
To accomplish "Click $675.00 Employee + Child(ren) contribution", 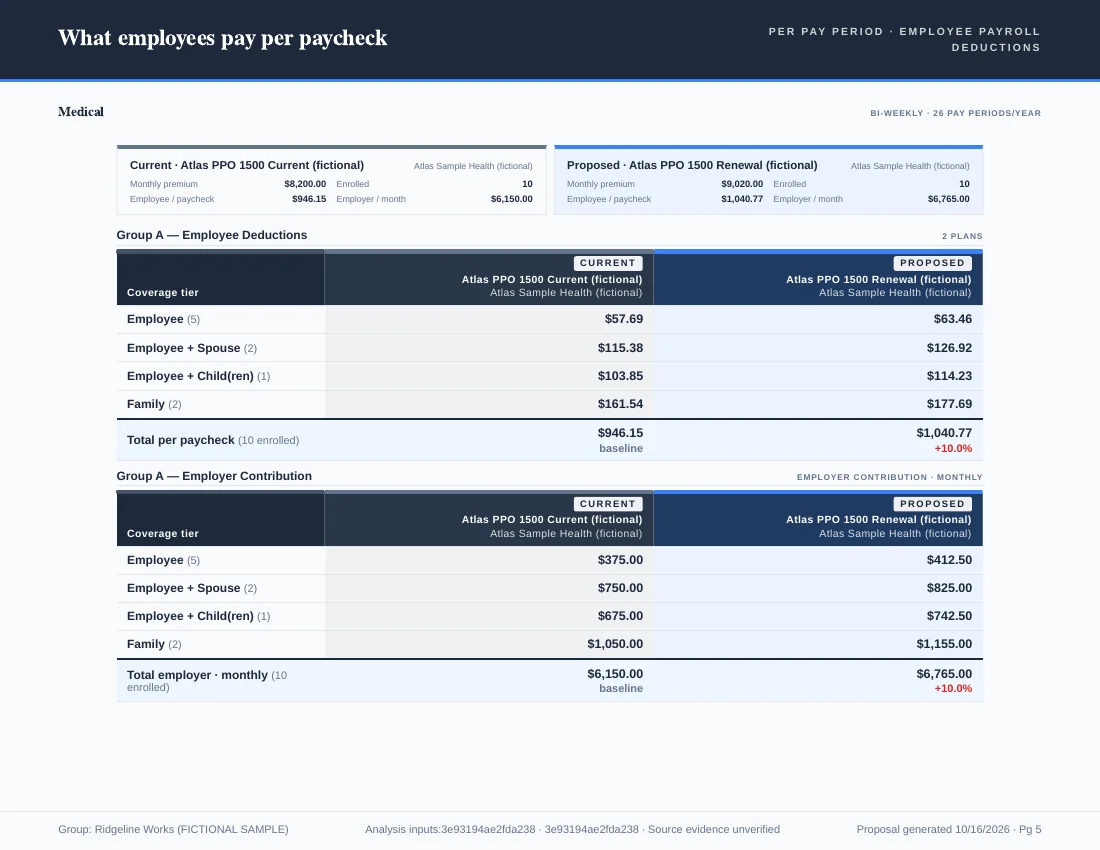I will pyautogui.click(x=620, y=616).
